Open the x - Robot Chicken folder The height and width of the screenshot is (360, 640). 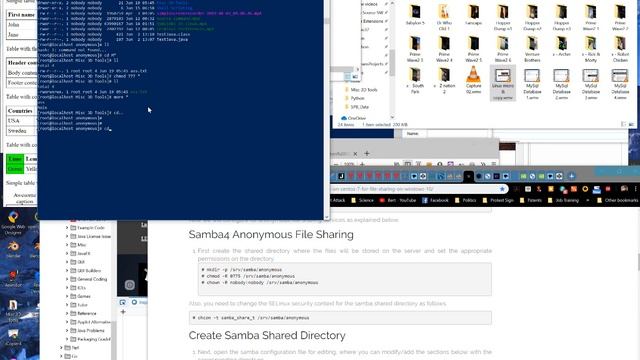620,49
